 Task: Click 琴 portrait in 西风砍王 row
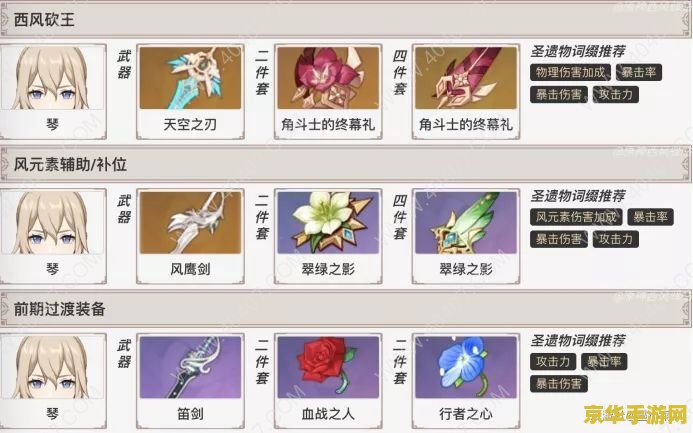[53, 91]
